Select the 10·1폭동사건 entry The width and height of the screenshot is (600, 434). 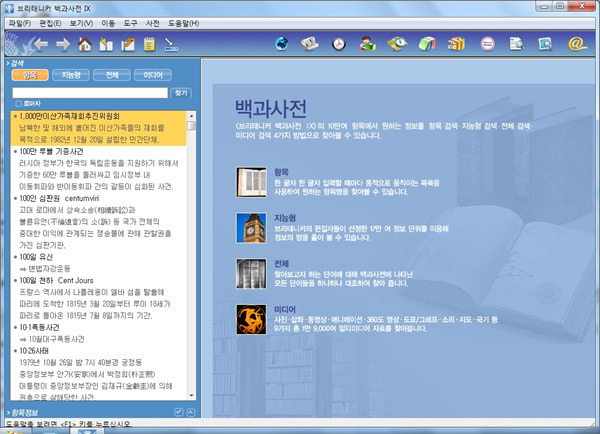point(39,327)
